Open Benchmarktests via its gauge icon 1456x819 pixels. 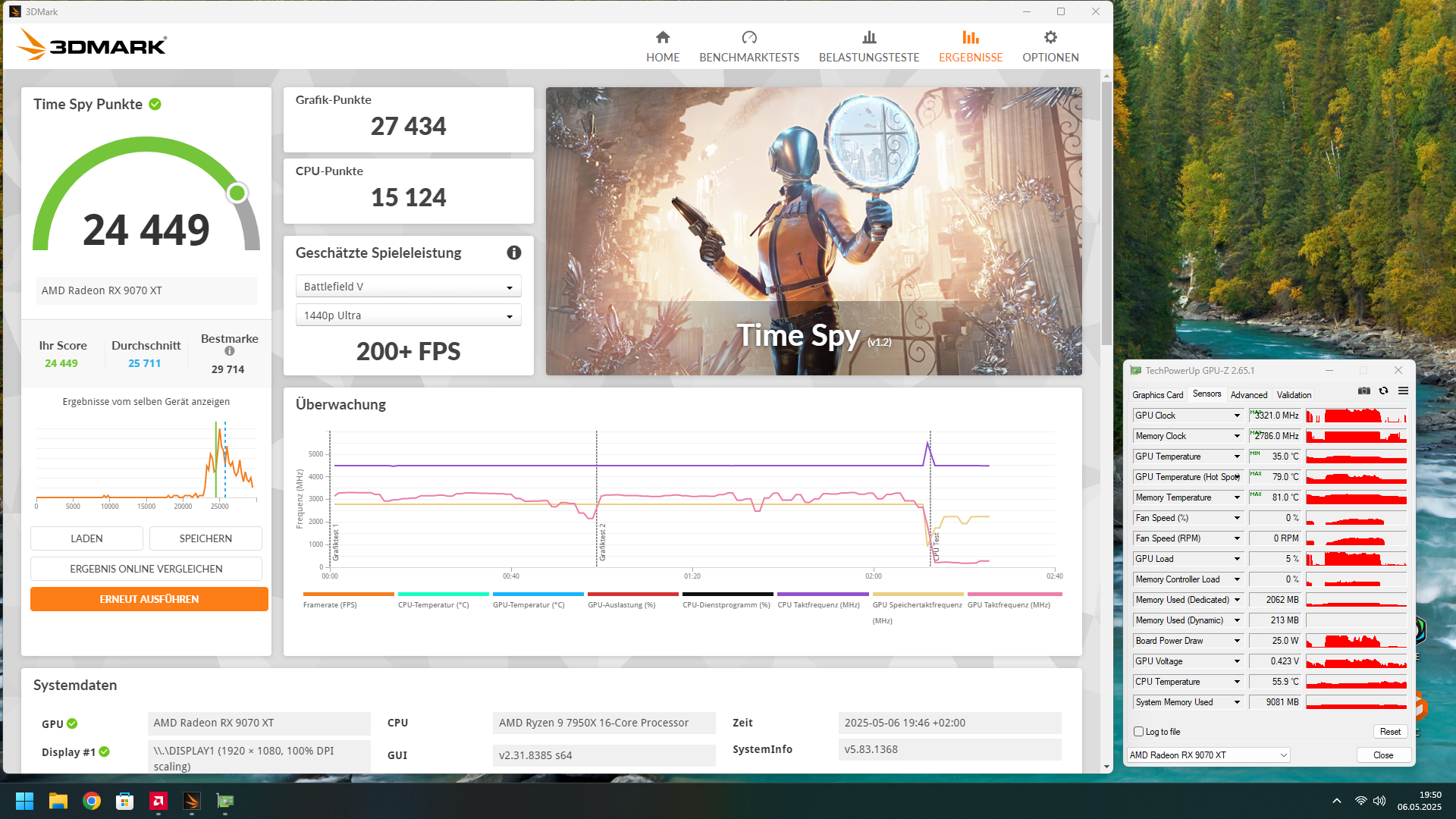coord(748,37)
